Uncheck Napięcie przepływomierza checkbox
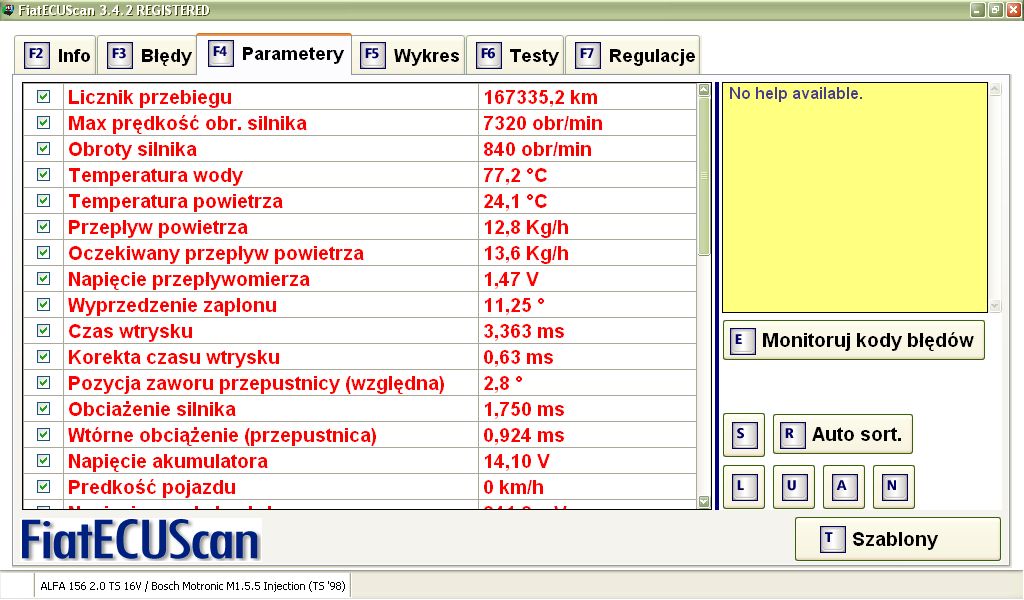The width and height of the screenshot is (1024, 600). (x=43, y=279)
